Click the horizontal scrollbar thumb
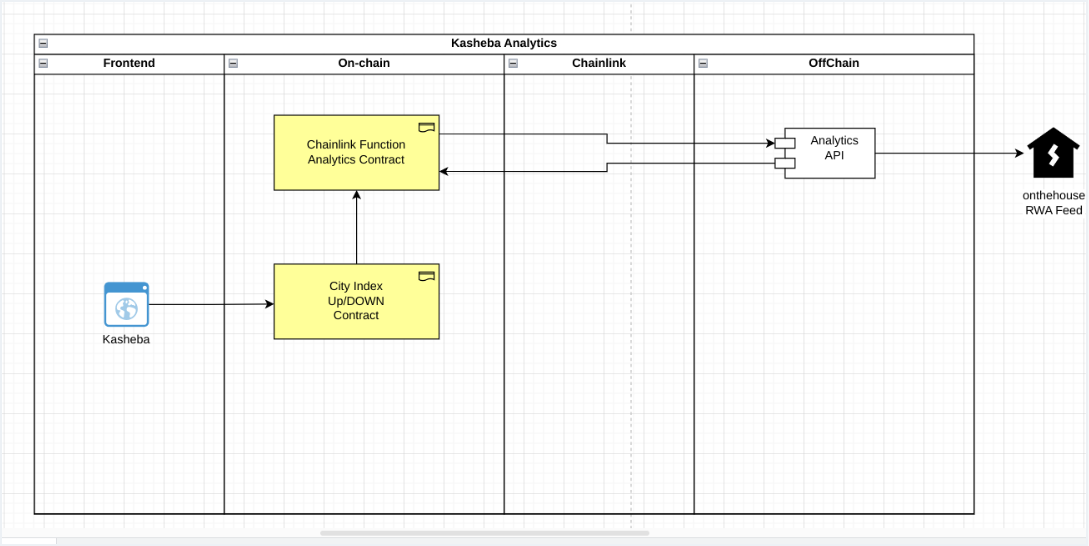Screen dimensions: 1089x546 coord(485,533)
